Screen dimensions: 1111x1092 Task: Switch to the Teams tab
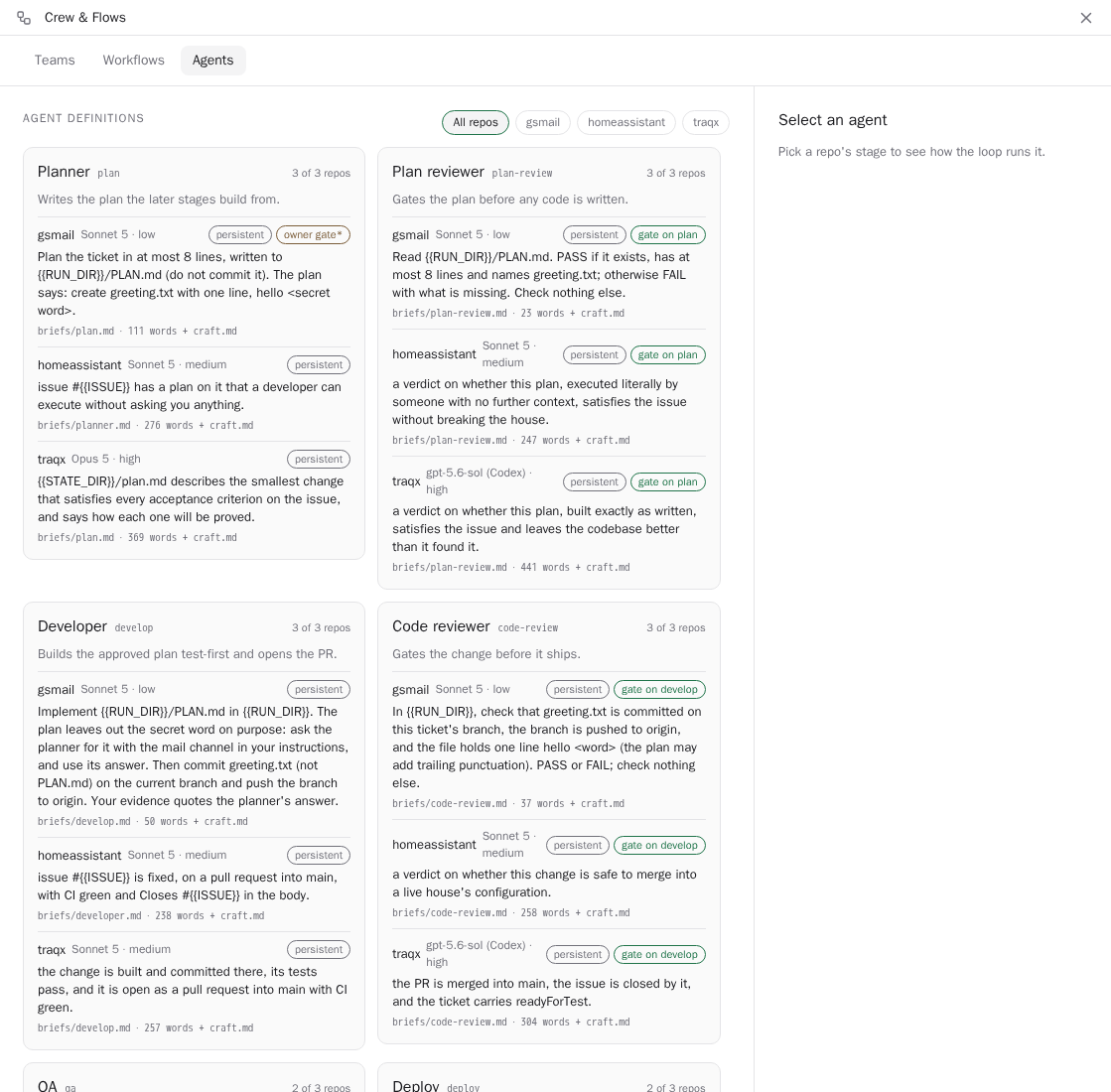[55, 61]
